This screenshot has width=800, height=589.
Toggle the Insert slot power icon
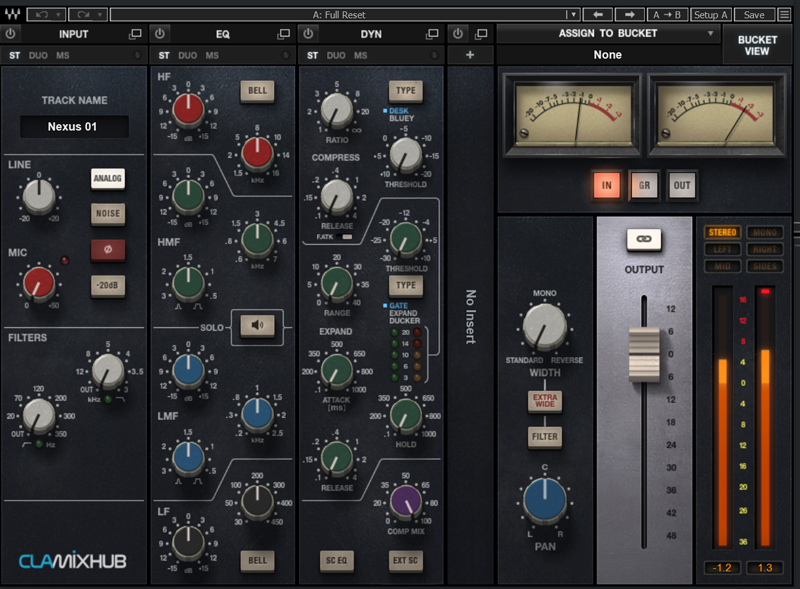click(458, 34)
